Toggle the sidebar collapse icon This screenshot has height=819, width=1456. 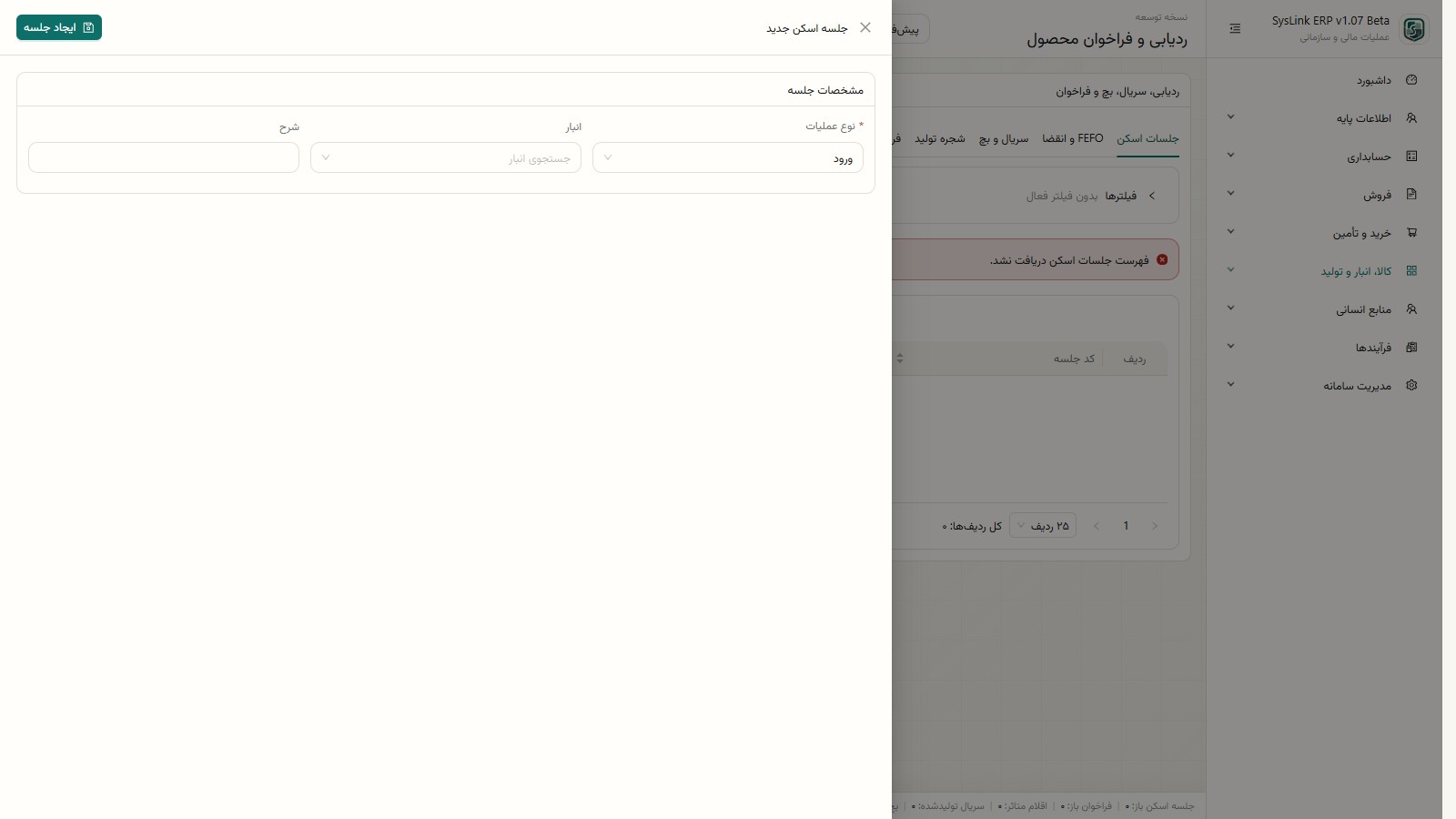pos(1235,29)
